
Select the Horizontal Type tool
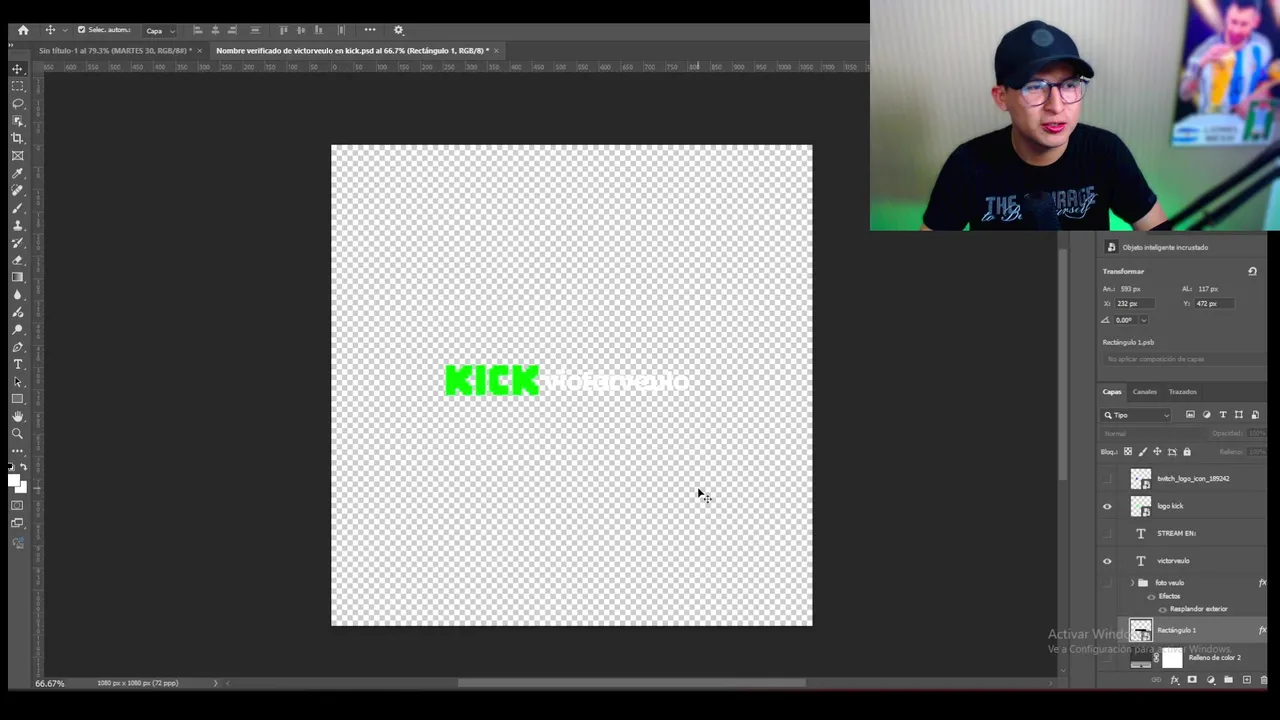pyautogui.click(x=17, y=364)
